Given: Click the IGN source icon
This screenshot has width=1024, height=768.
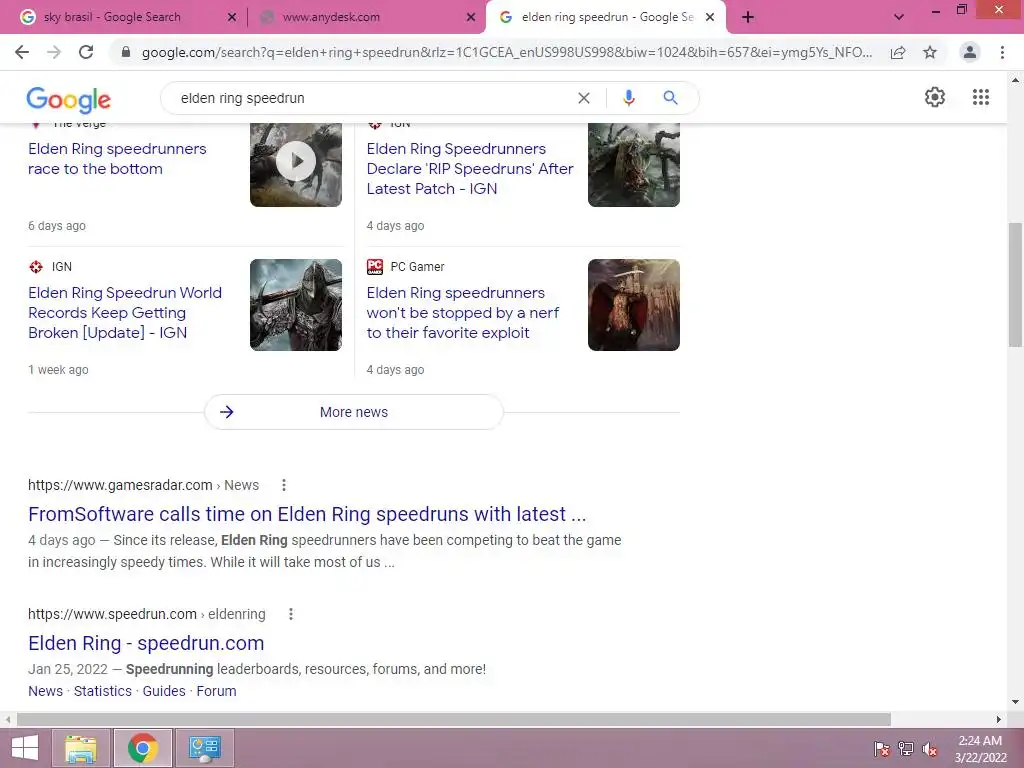Looking at the screenshot, I should [x=36, y=266].
